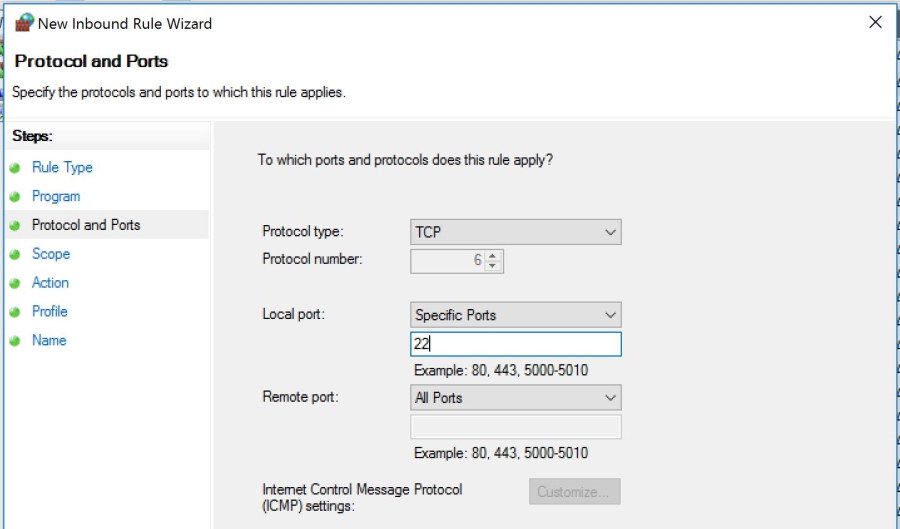This screenshot has width=900, height=529.
Task: Click the Protocol number: label
Action: point(312,259)
